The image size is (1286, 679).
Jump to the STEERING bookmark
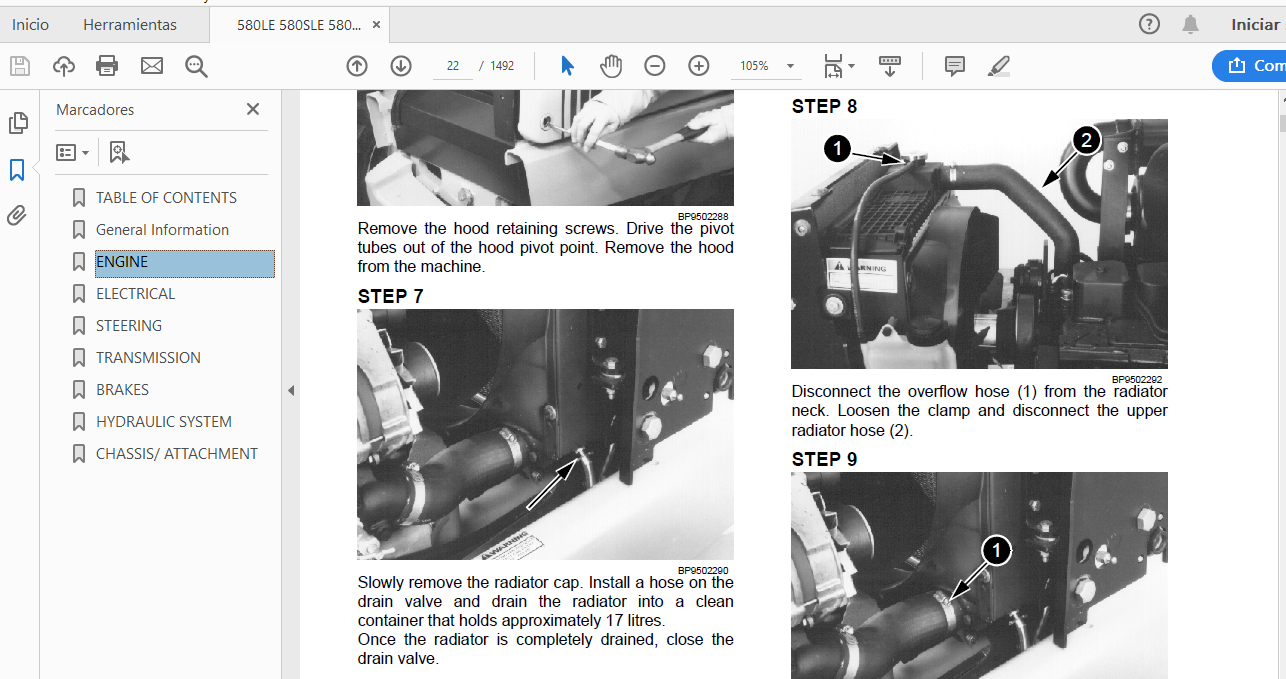tap(129, 326)
